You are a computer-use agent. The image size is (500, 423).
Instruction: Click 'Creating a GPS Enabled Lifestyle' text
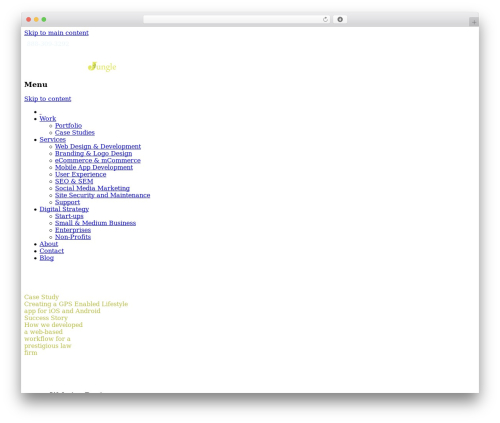click(76, 304)
